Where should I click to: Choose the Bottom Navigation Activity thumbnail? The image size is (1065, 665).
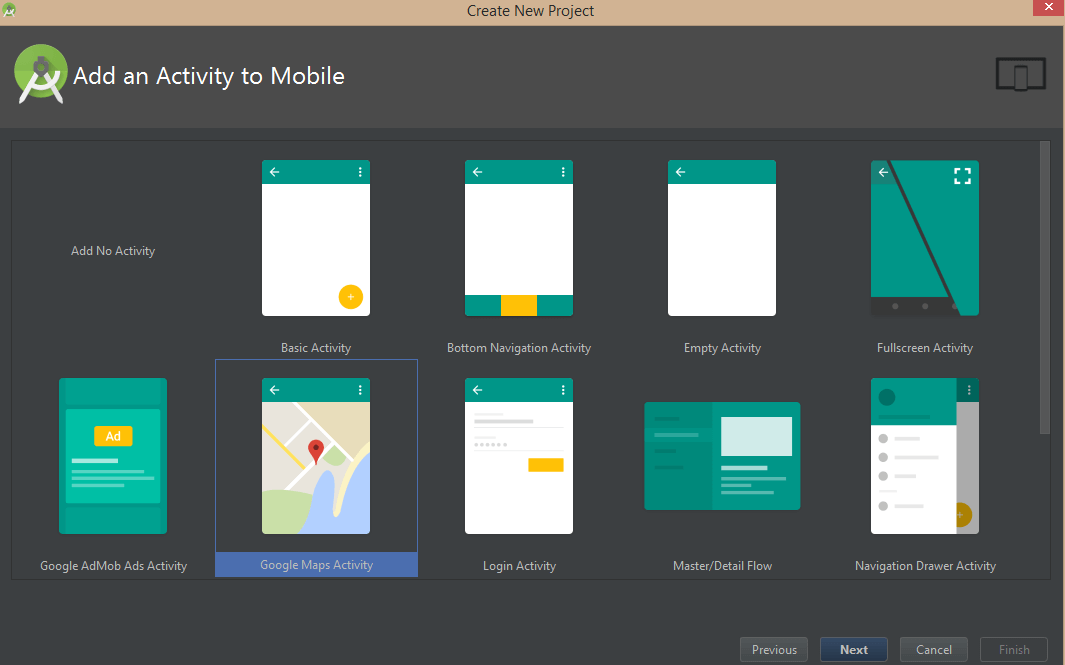click(519, 238)
